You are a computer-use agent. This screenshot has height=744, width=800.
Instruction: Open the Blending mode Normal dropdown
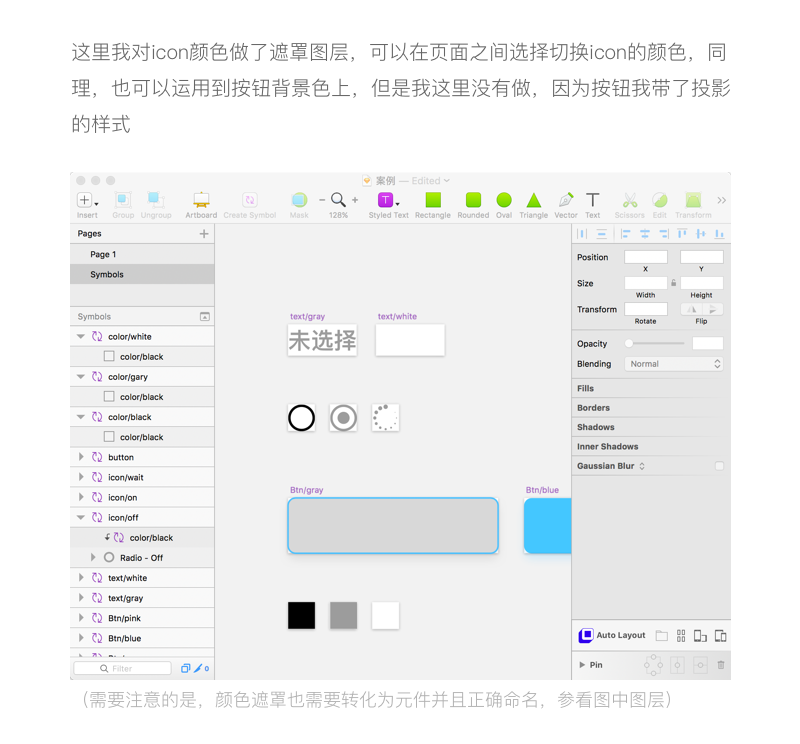click(673, 364)
